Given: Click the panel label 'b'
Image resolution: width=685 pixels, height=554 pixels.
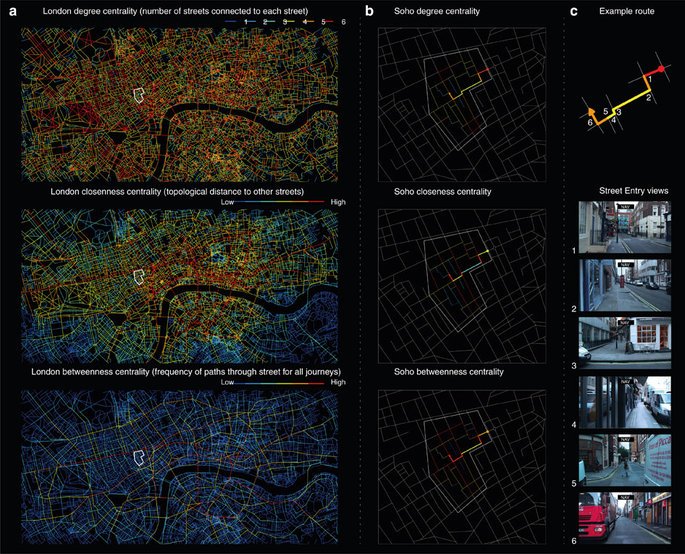Looking at the screenshot, I should coord(369,11).
